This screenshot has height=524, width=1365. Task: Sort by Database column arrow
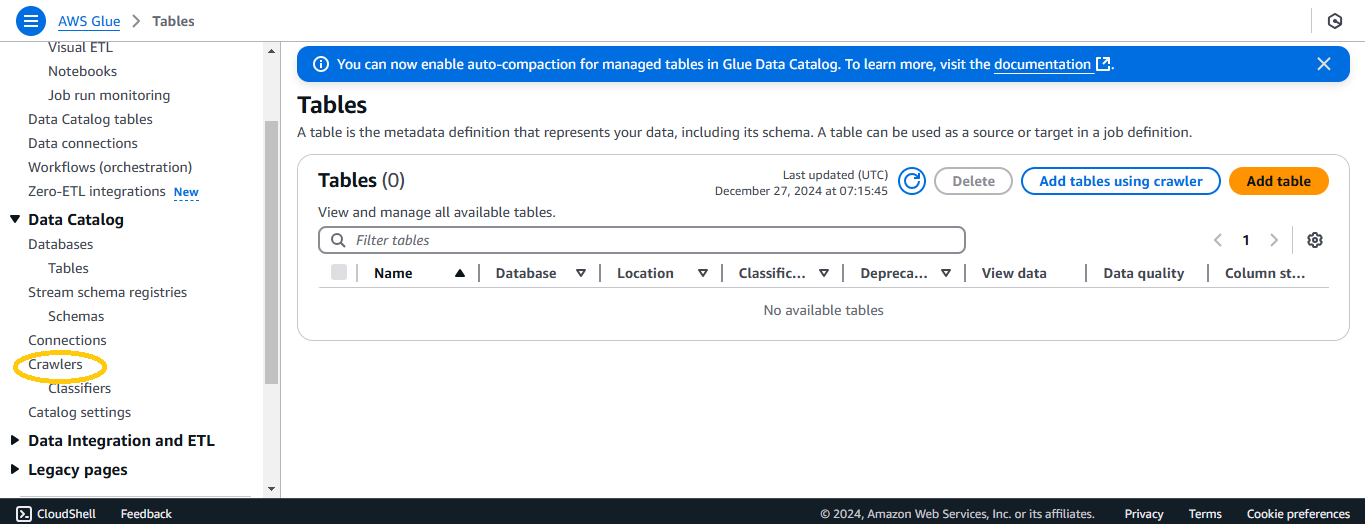click(581, 273)
